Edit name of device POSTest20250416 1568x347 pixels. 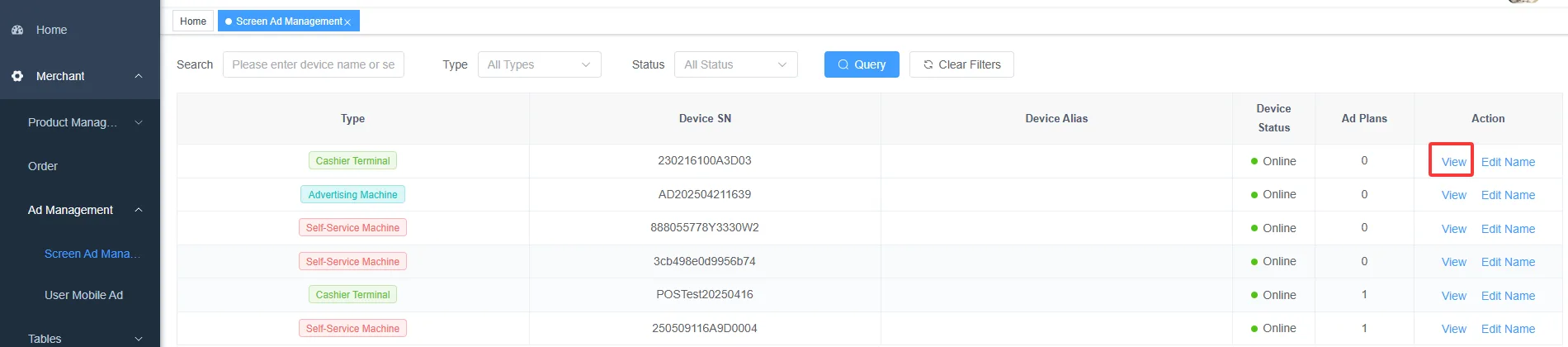pos(1508,296)
